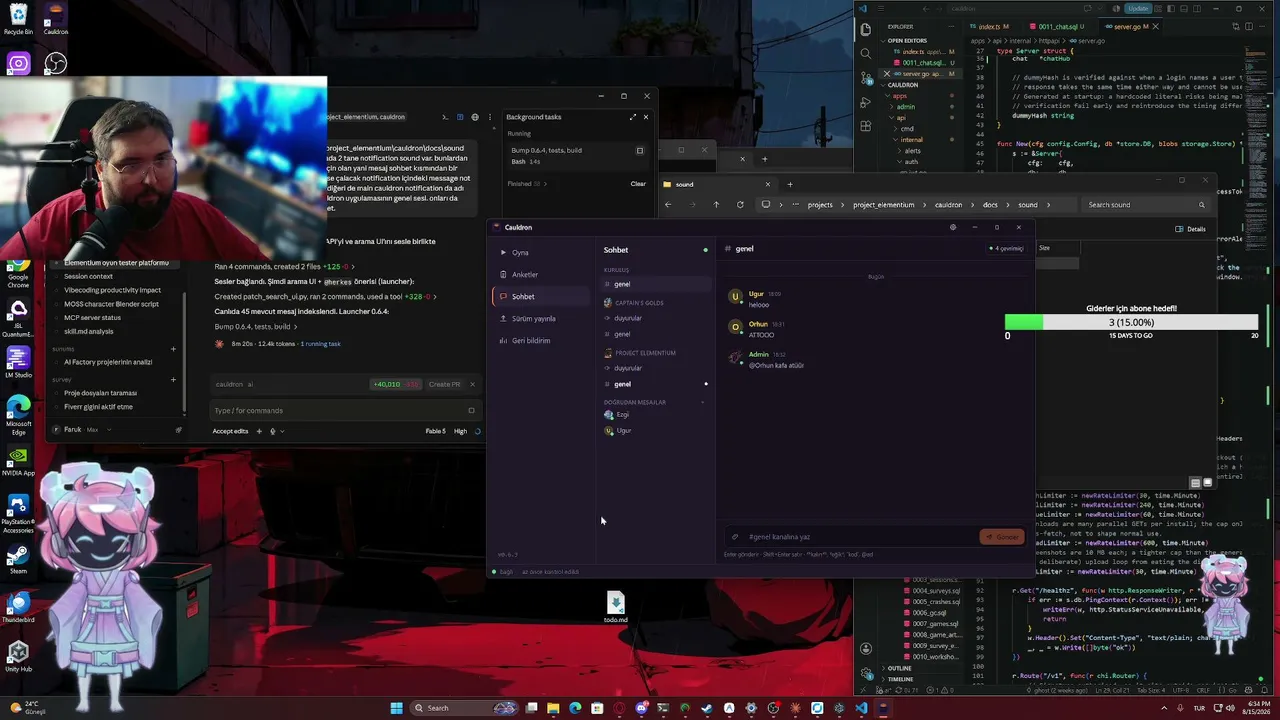Click the globe icon in agent header
The height and width of the screenshot is (720, 1280).
[x=475, y=117]
